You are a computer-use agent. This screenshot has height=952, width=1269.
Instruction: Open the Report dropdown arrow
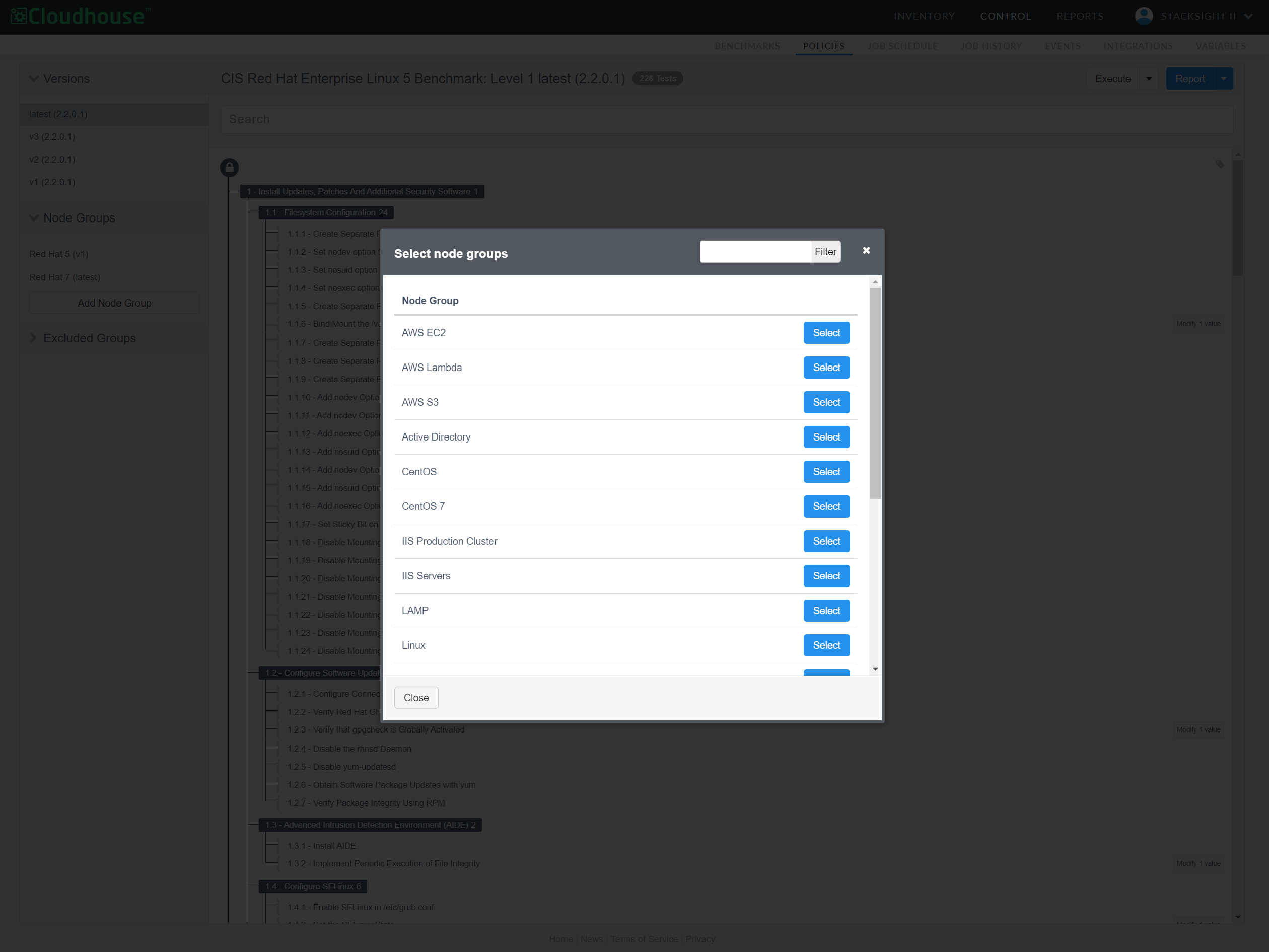tap(1224, 79)
